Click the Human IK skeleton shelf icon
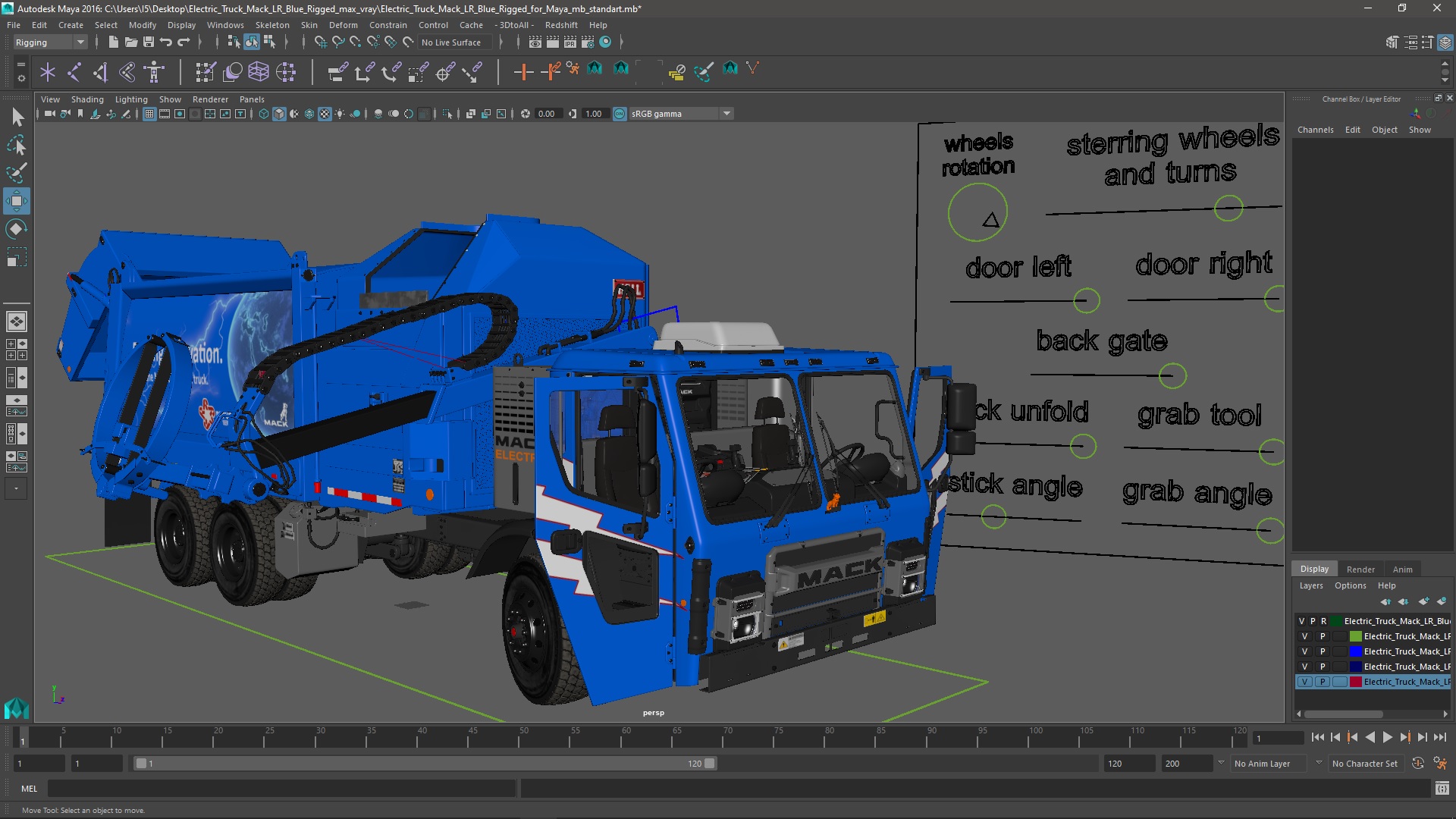The width and height of the screenshot is (1456, 819). point(154,72)
